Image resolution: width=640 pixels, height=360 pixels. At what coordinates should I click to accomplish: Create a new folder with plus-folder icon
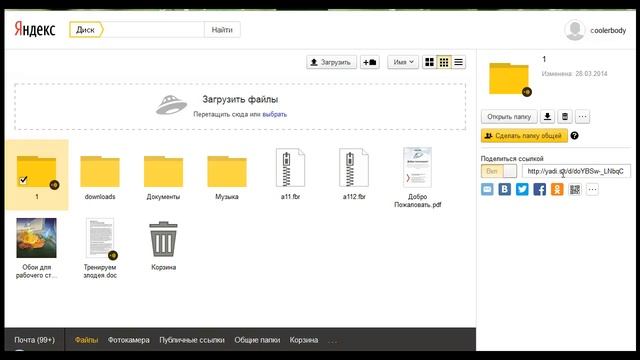[370, 62]
